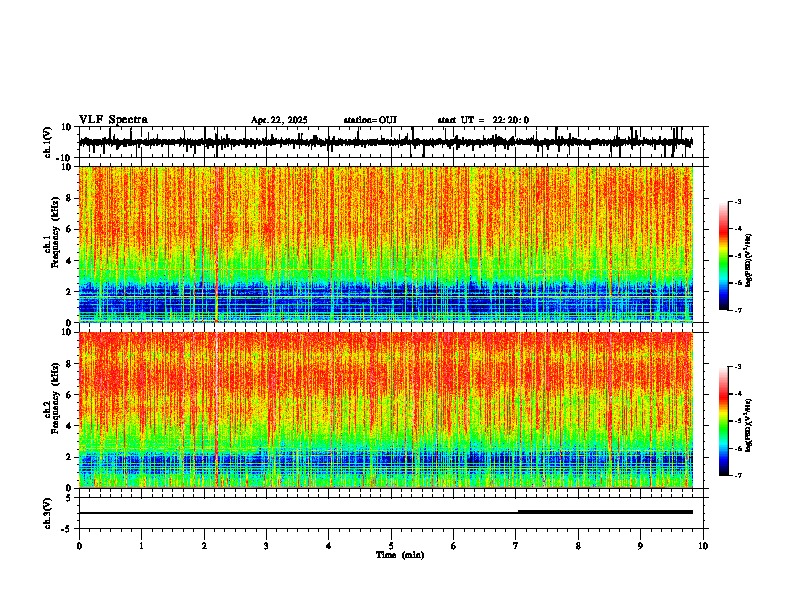
Task: Click the "station=OUI" header label
Action: point(370,120)
